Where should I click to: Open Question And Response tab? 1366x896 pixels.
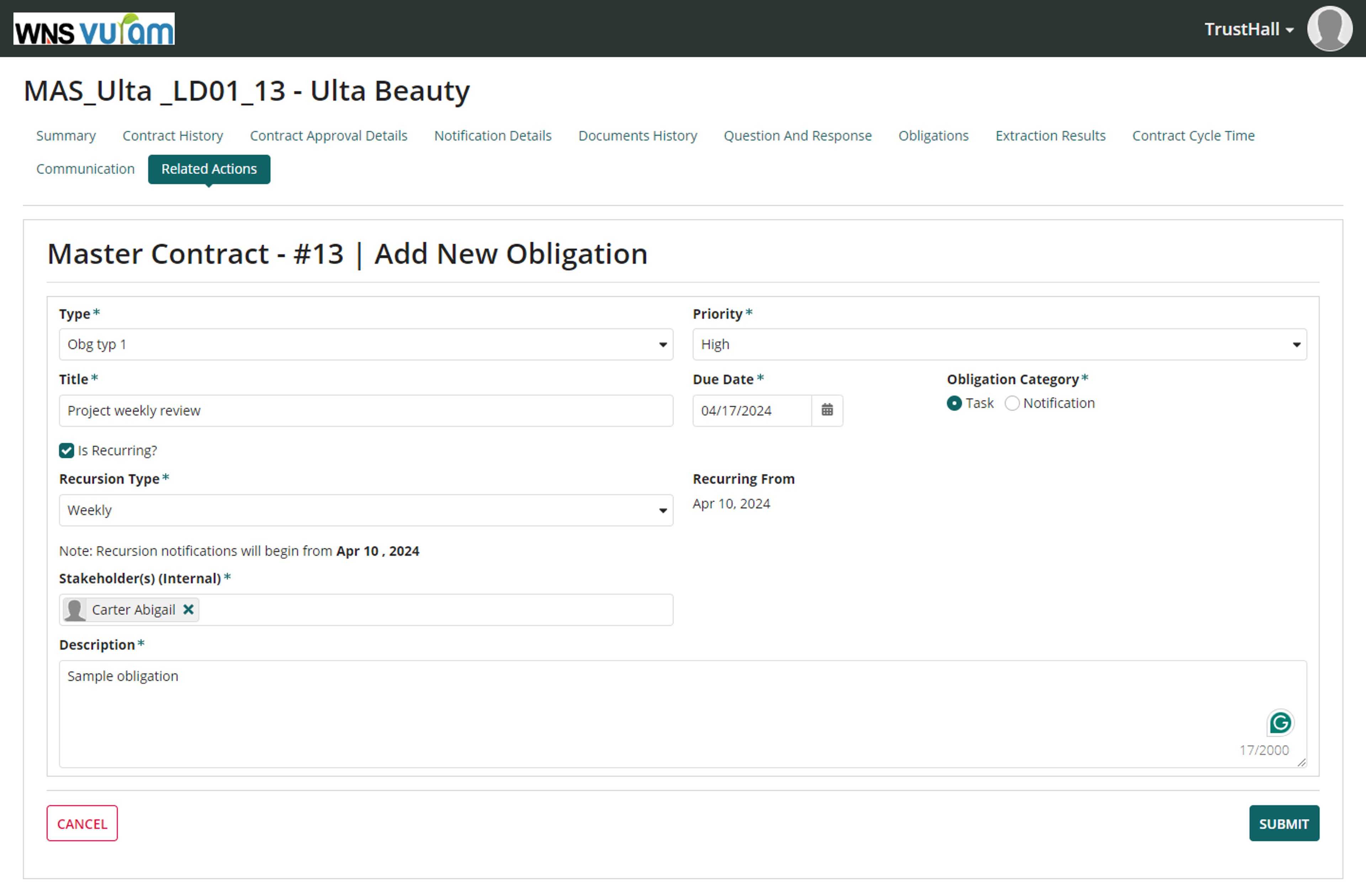(797, 136)
